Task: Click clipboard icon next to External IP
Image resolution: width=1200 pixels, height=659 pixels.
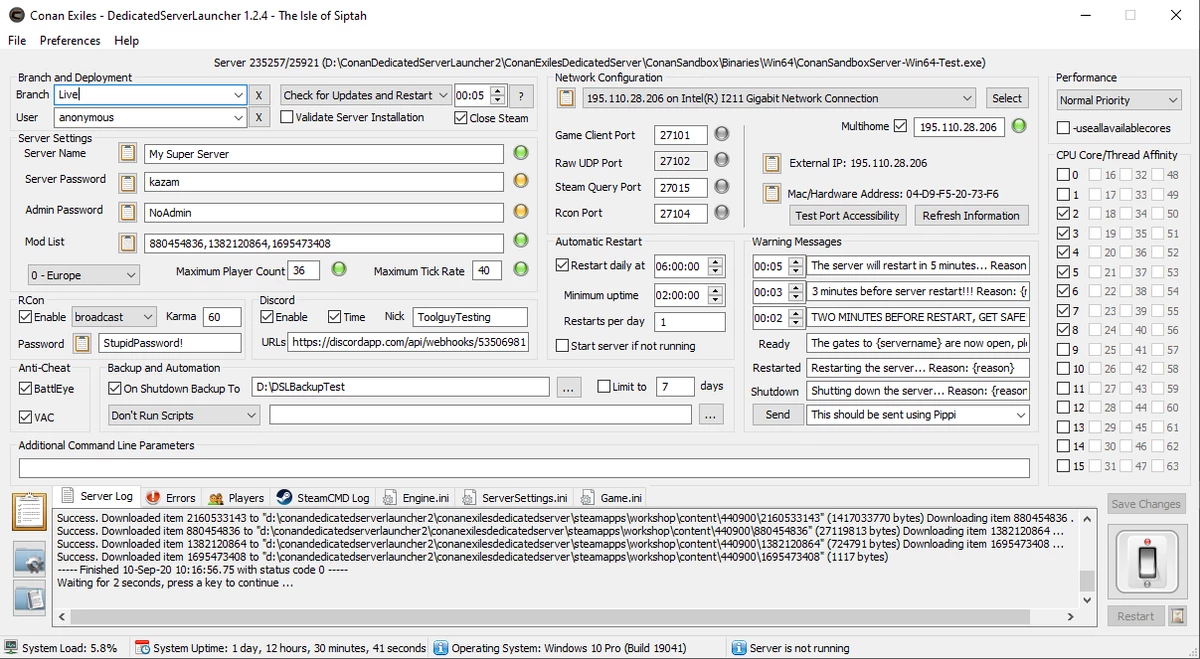Action: tap(772, 163)
